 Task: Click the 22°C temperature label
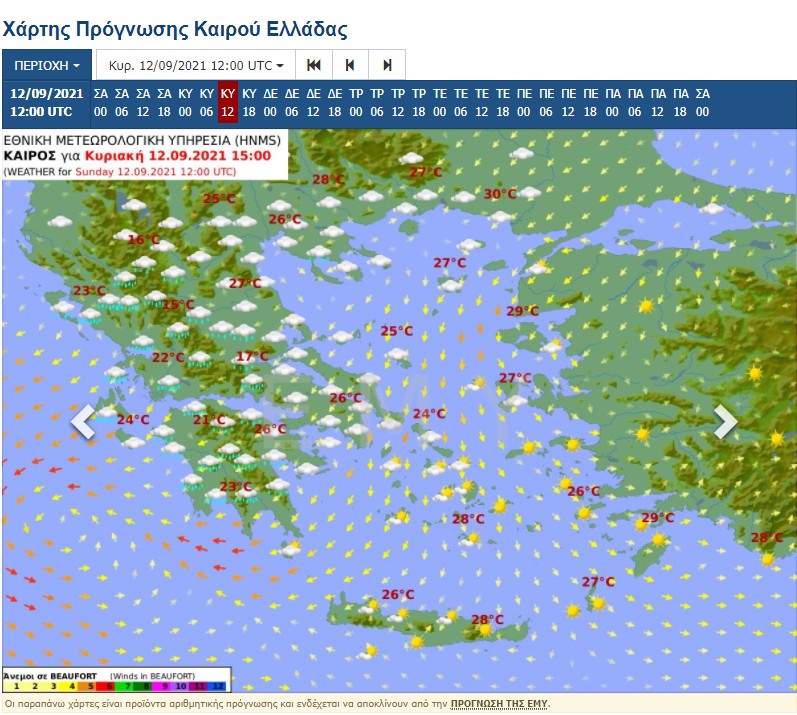(168, 357)
